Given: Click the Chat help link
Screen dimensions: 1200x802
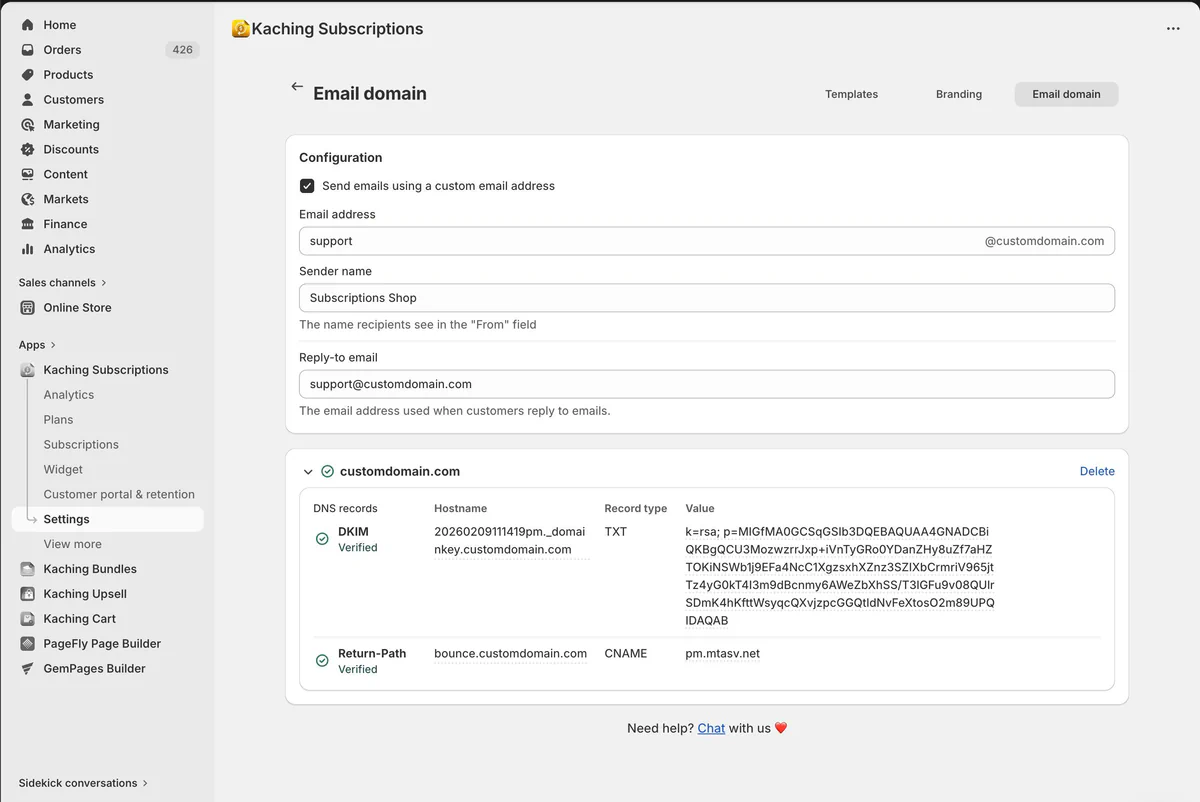Looking at the screenshot, I should 711,728.
